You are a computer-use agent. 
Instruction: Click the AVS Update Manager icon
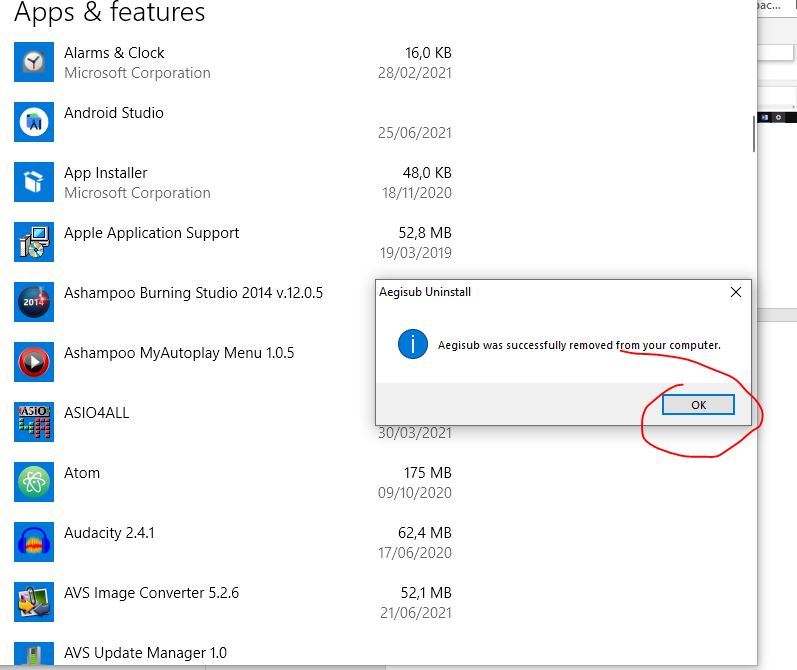tap(34, 654)
